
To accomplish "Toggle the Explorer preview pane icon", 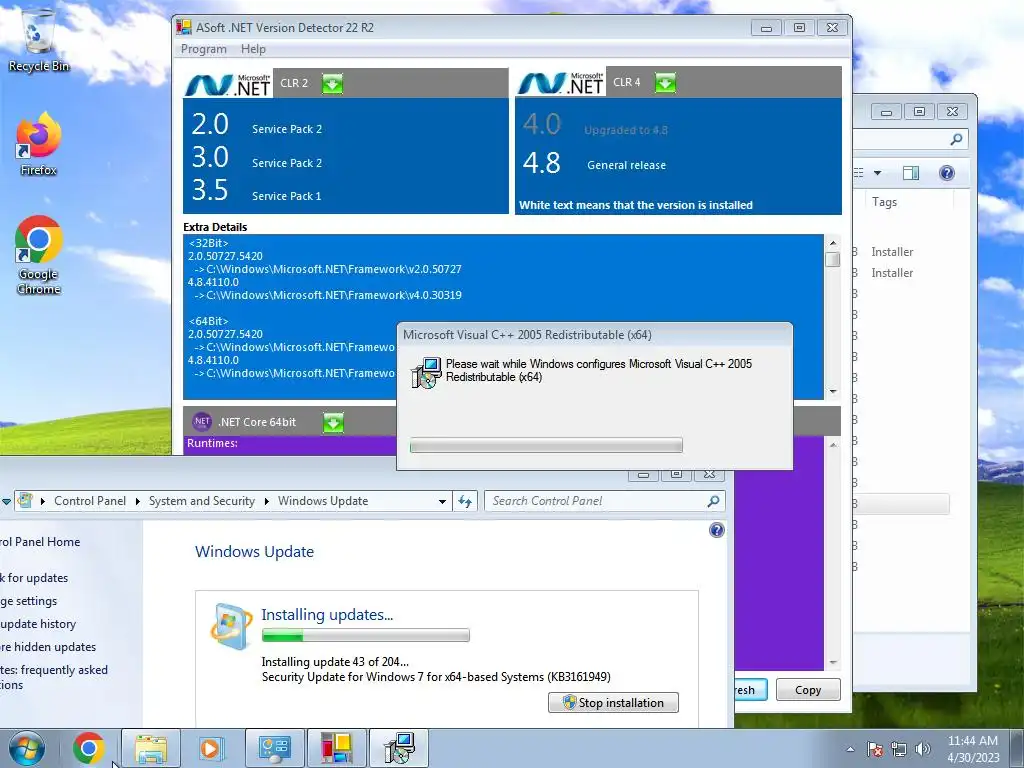I will pos(911,173).
